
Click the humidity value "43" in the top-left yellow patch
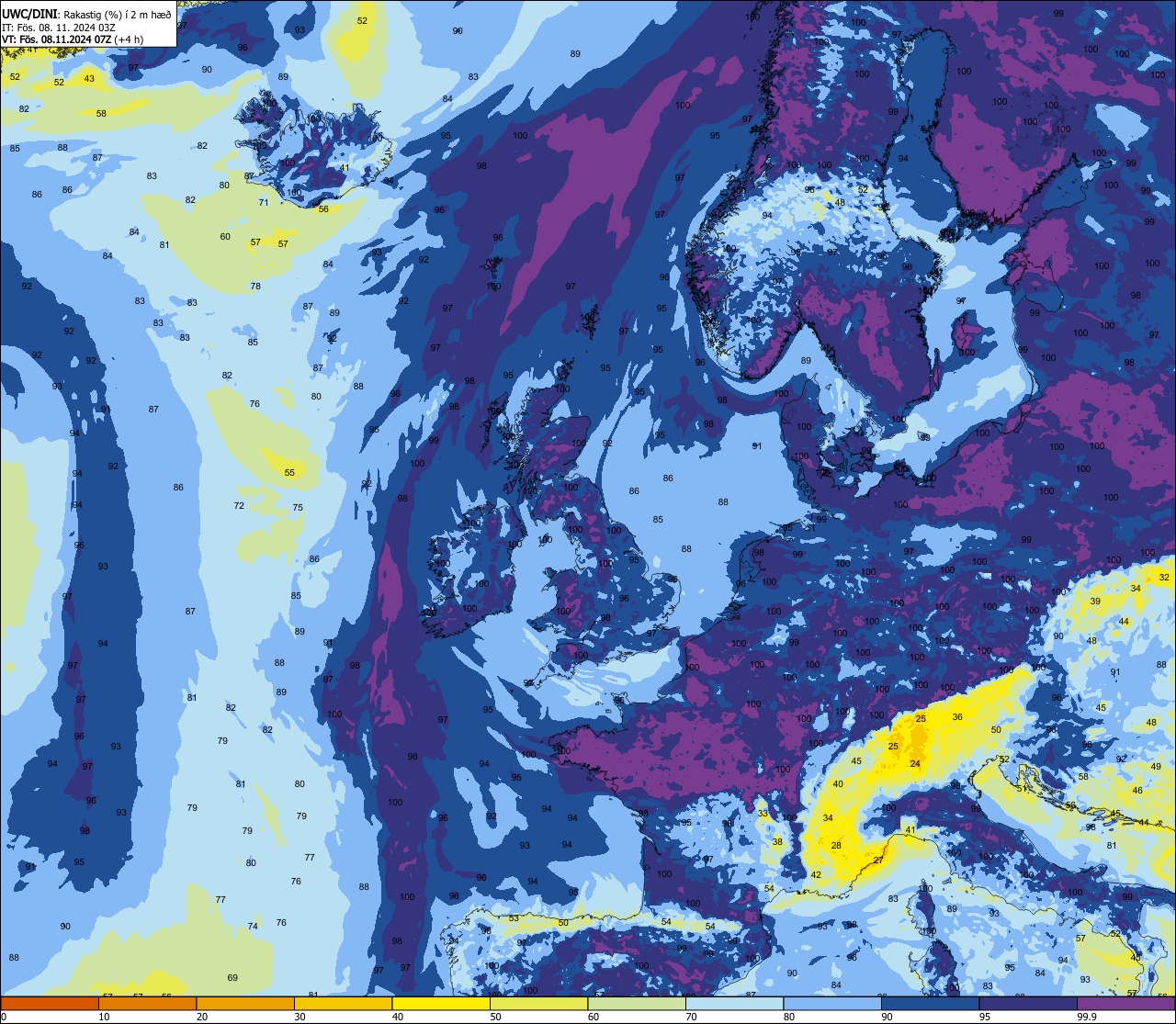89,79
